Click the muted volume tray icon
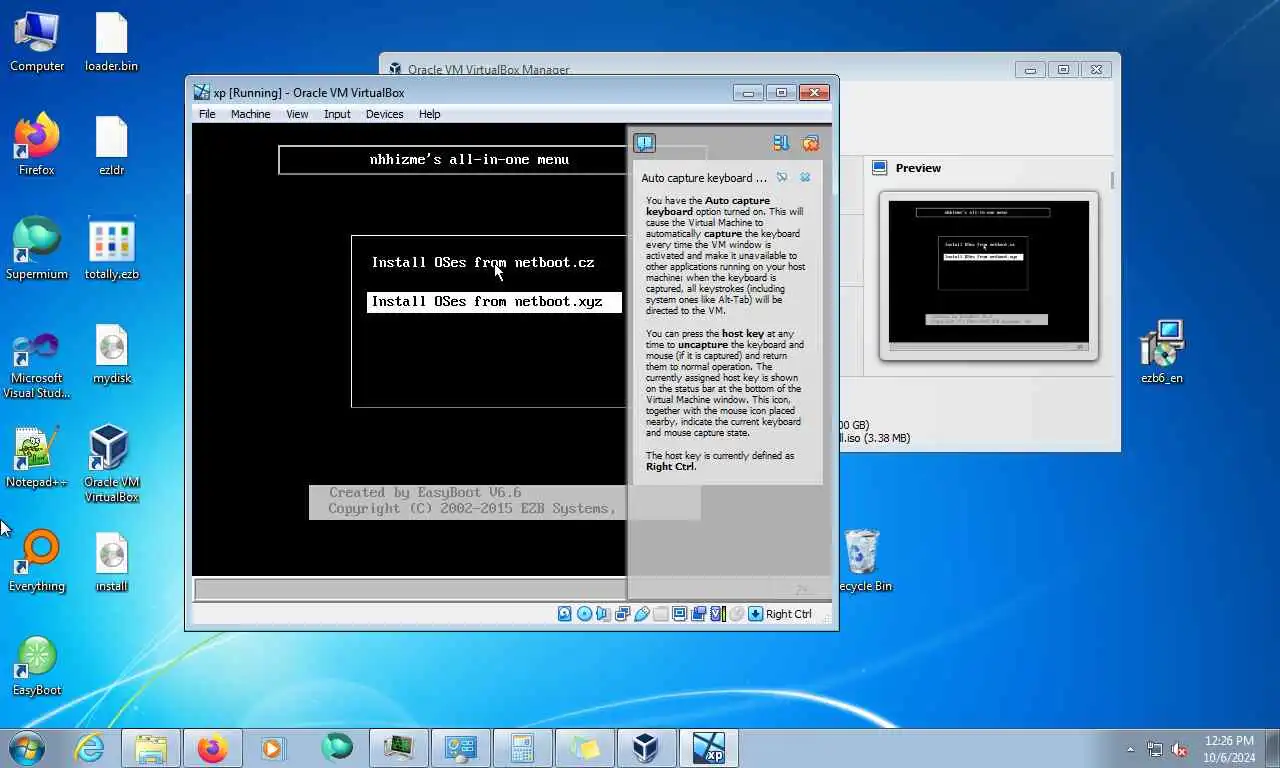Image resolution: width=1280 pixels, height=768 pixels. coord(1179,749)
